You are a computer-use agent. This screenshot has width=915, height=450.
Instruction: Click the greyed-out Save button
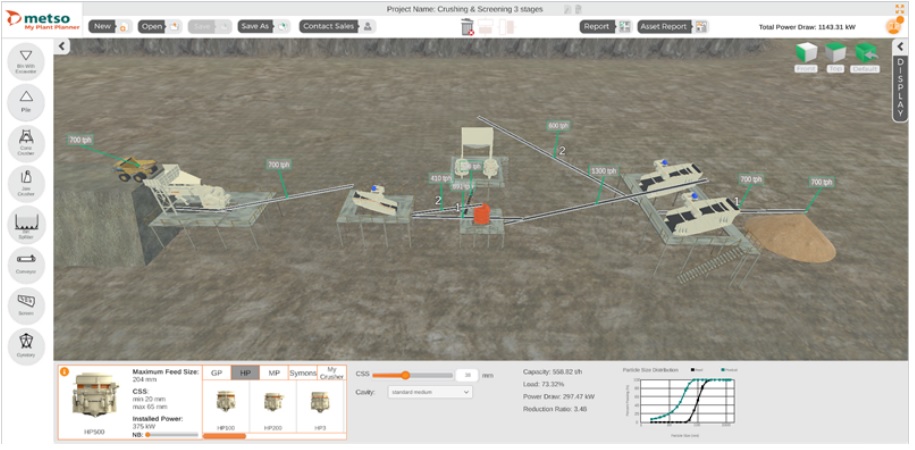pyautogui.click(x=210, y=26)
